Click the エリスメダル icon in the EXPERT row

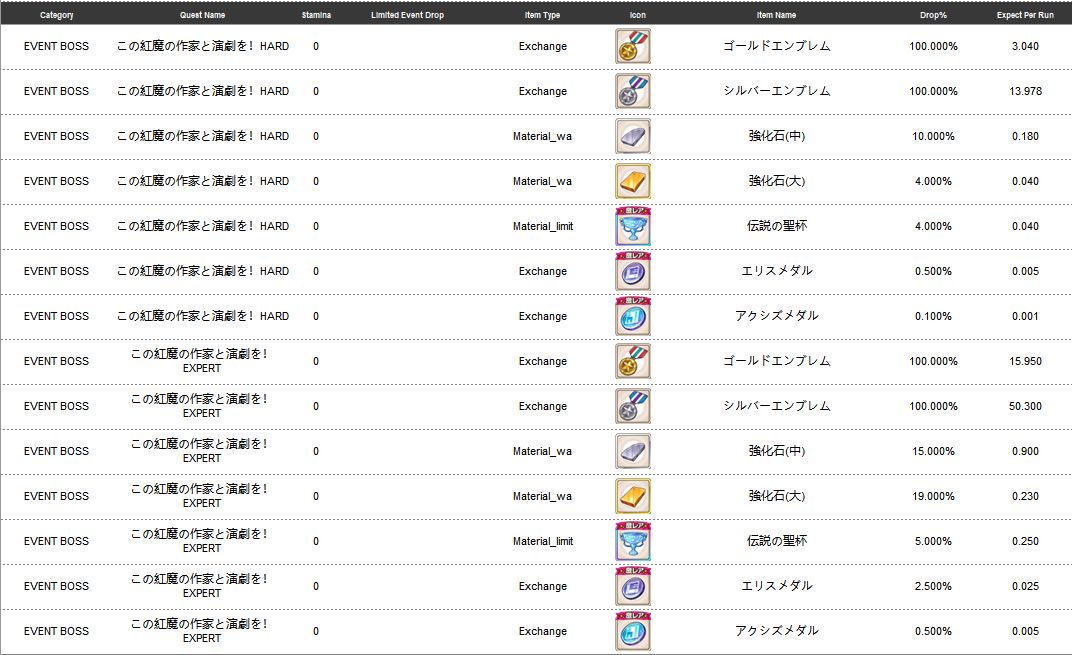[x=632, y=587]
